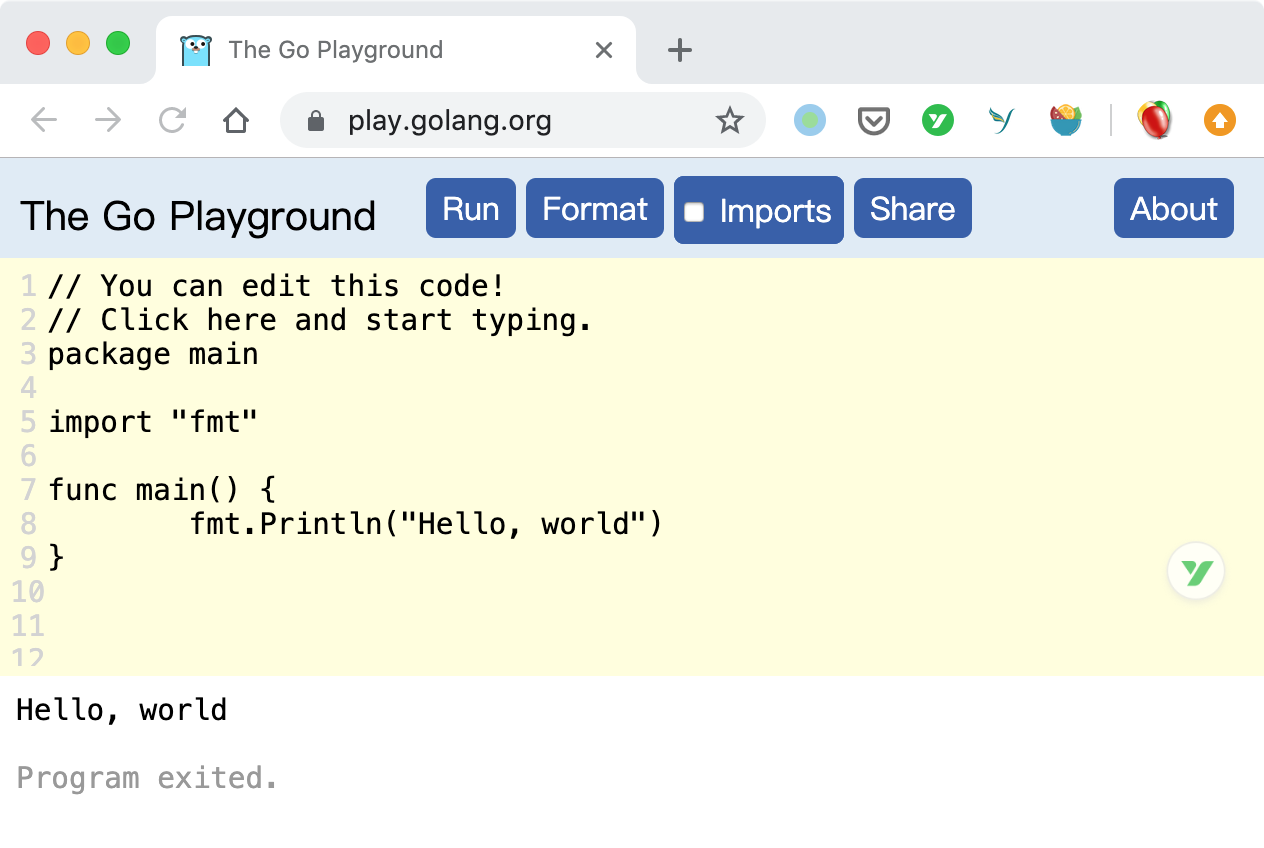1264x848 pixels.
Task: Open the About page
Action: 1173,209
